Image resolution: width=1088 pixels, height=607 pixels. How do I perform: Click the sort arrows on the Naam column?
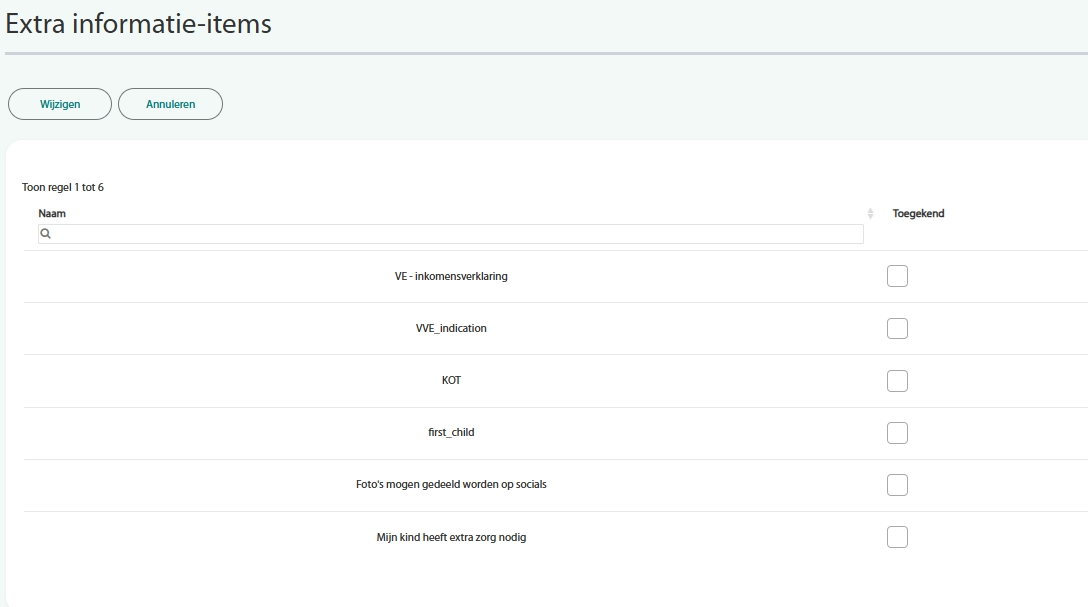870,214
